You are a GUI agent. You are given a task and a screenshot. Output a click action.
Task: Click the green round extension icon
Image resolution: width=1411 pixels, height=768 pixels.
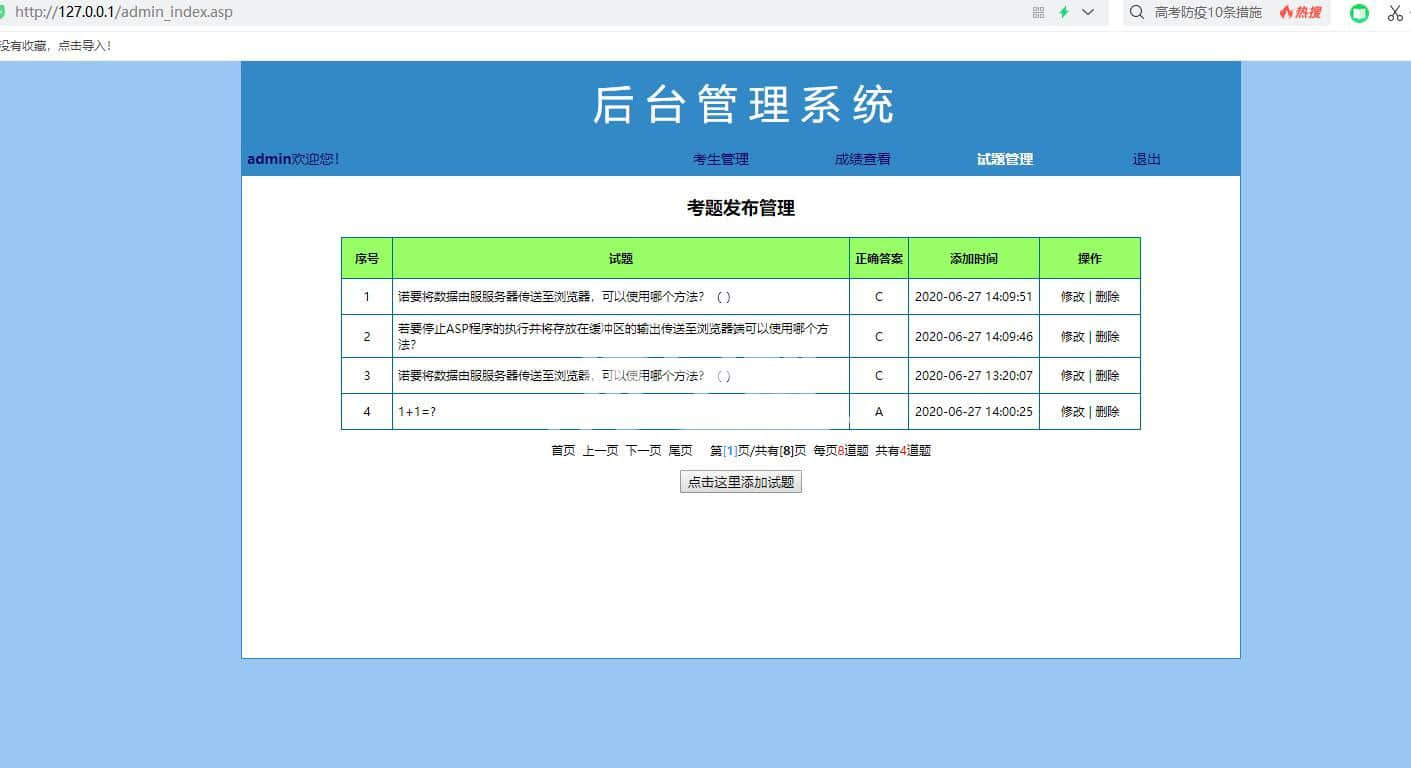pyautogui.click(x=1359, y=13)
